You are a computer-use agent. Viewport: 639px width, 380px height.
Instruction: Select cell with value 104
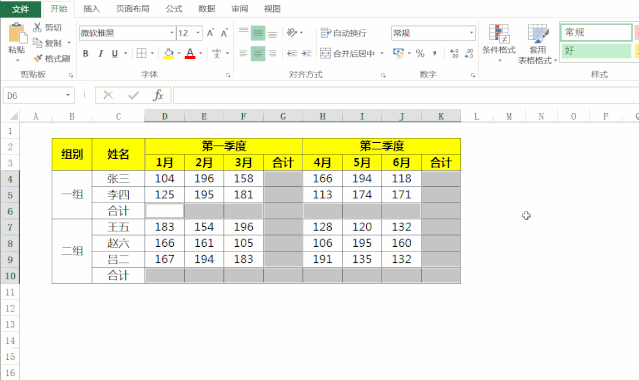(165, 179)
